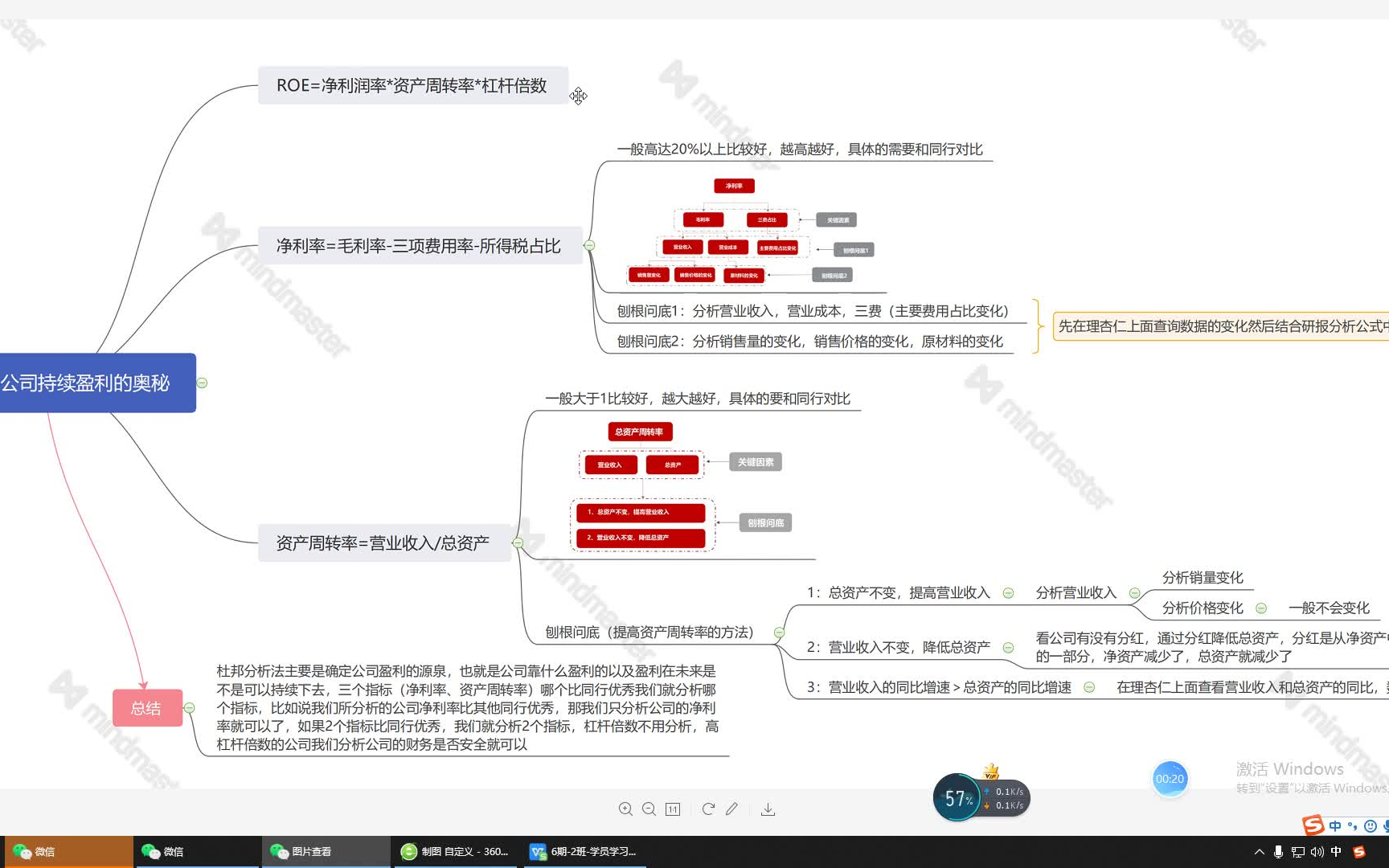Screen dimensions: 1389x868
Task: Collapse the 分析价格变化 branch
Action: (x=1261, y=608)
